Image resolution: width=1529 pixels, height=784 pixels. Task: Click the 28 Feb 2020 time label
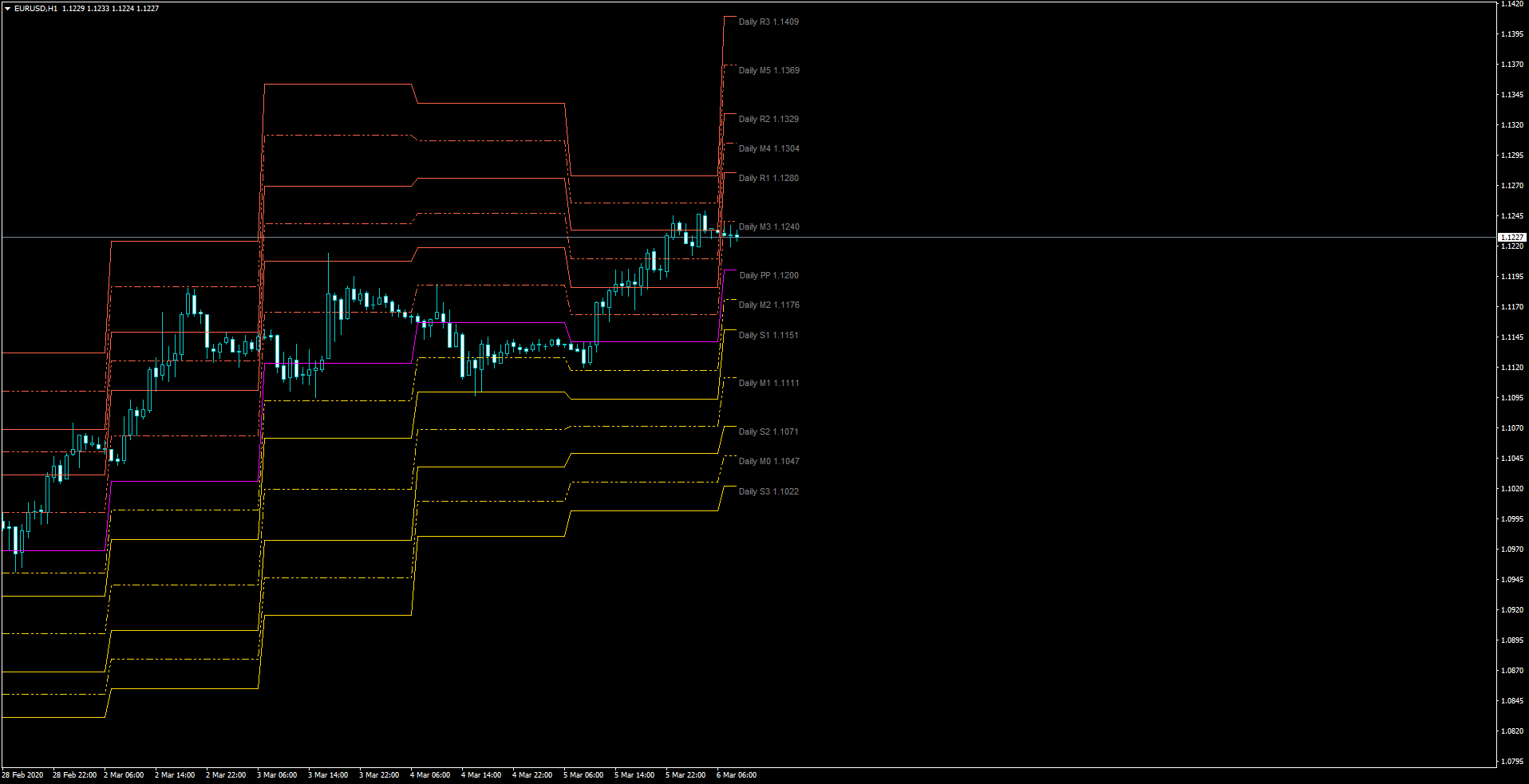pyautogui.click(x=22, y=774)
